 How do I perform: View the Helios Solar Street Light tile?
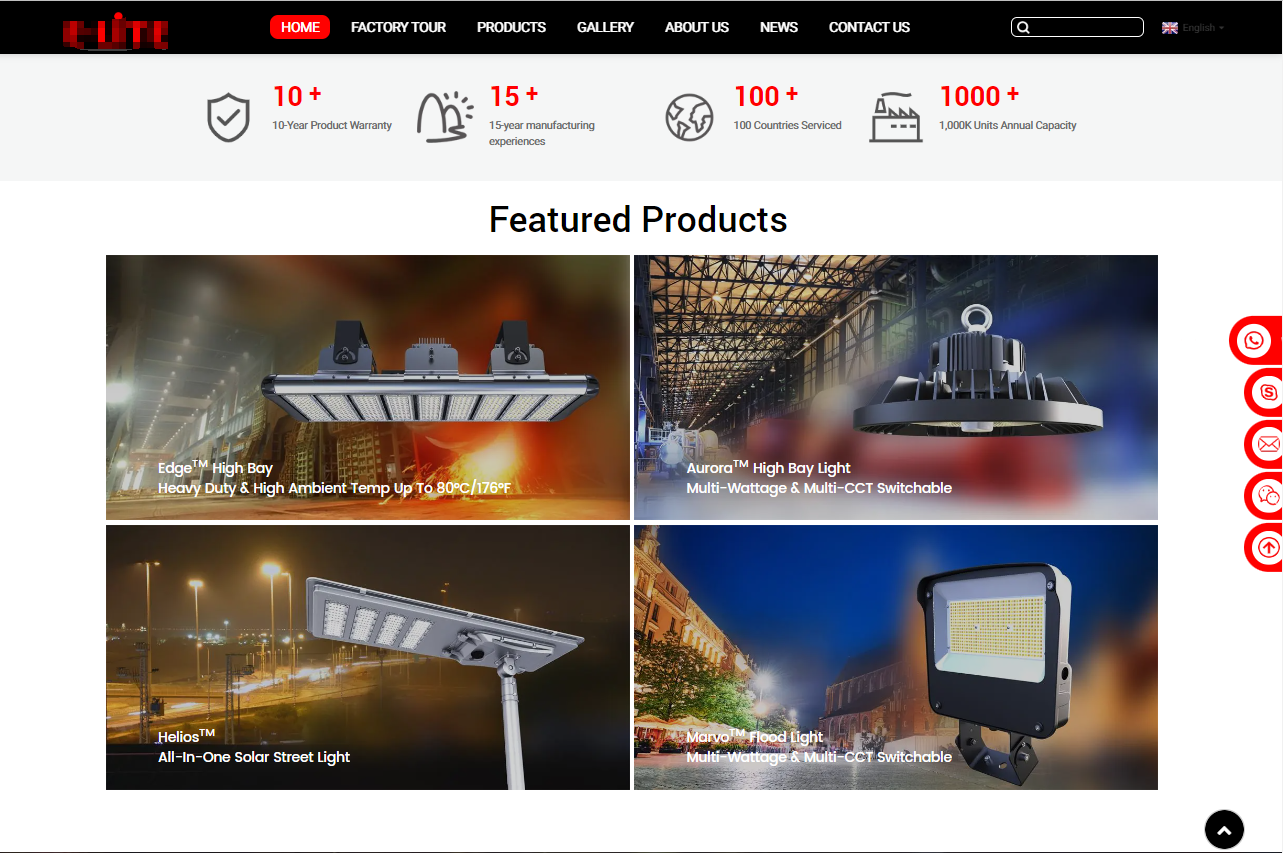(x=368, y=657)
